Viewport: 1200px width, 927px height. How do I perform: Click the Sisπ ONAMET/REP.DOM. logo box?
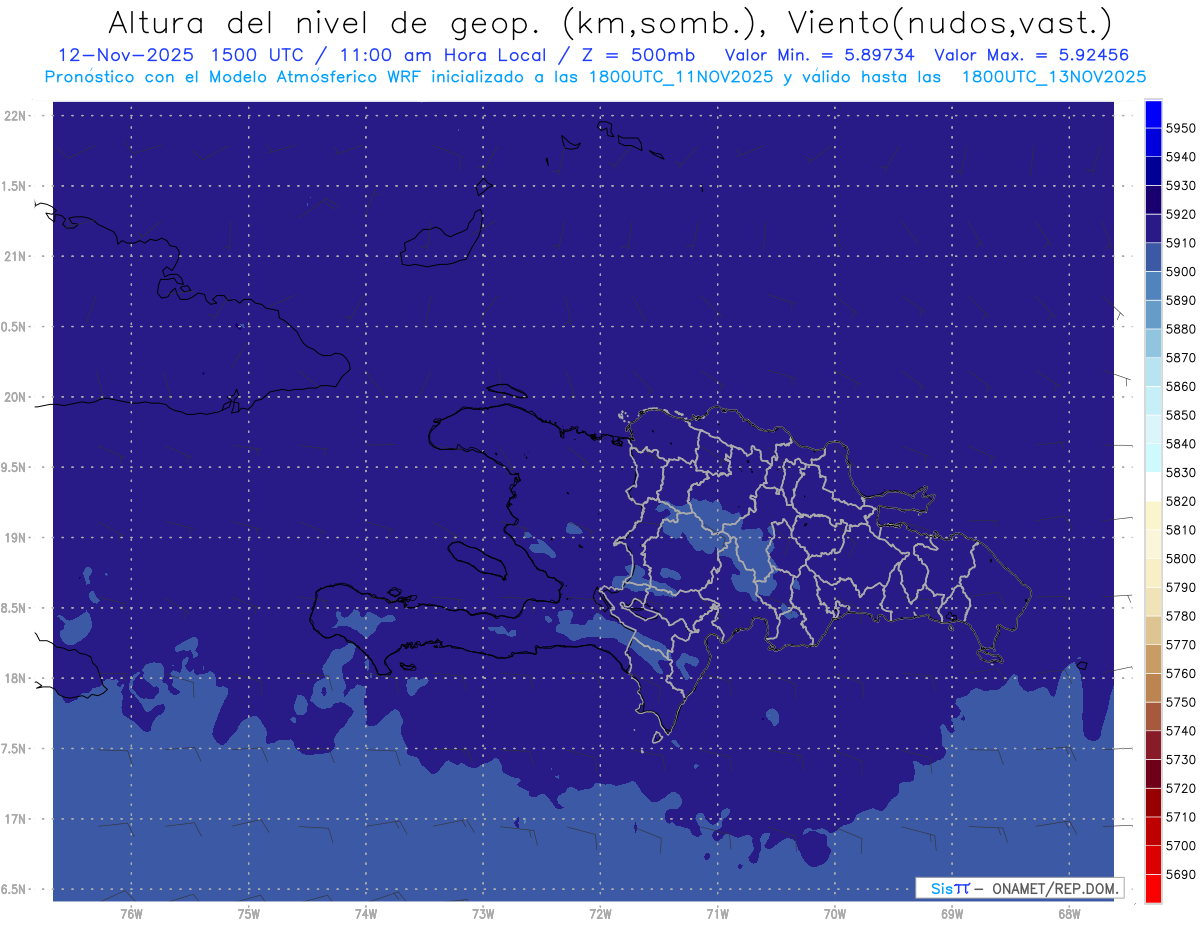point(1019,888)
